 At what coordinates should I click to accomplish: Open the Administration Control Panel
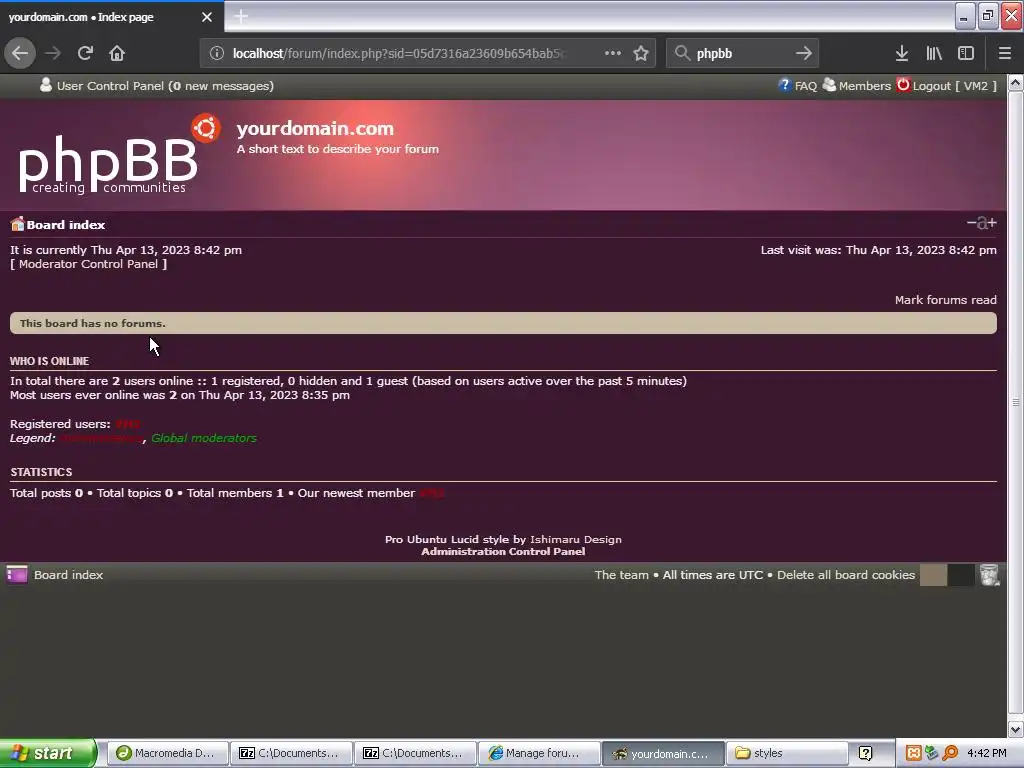(503, 552)
